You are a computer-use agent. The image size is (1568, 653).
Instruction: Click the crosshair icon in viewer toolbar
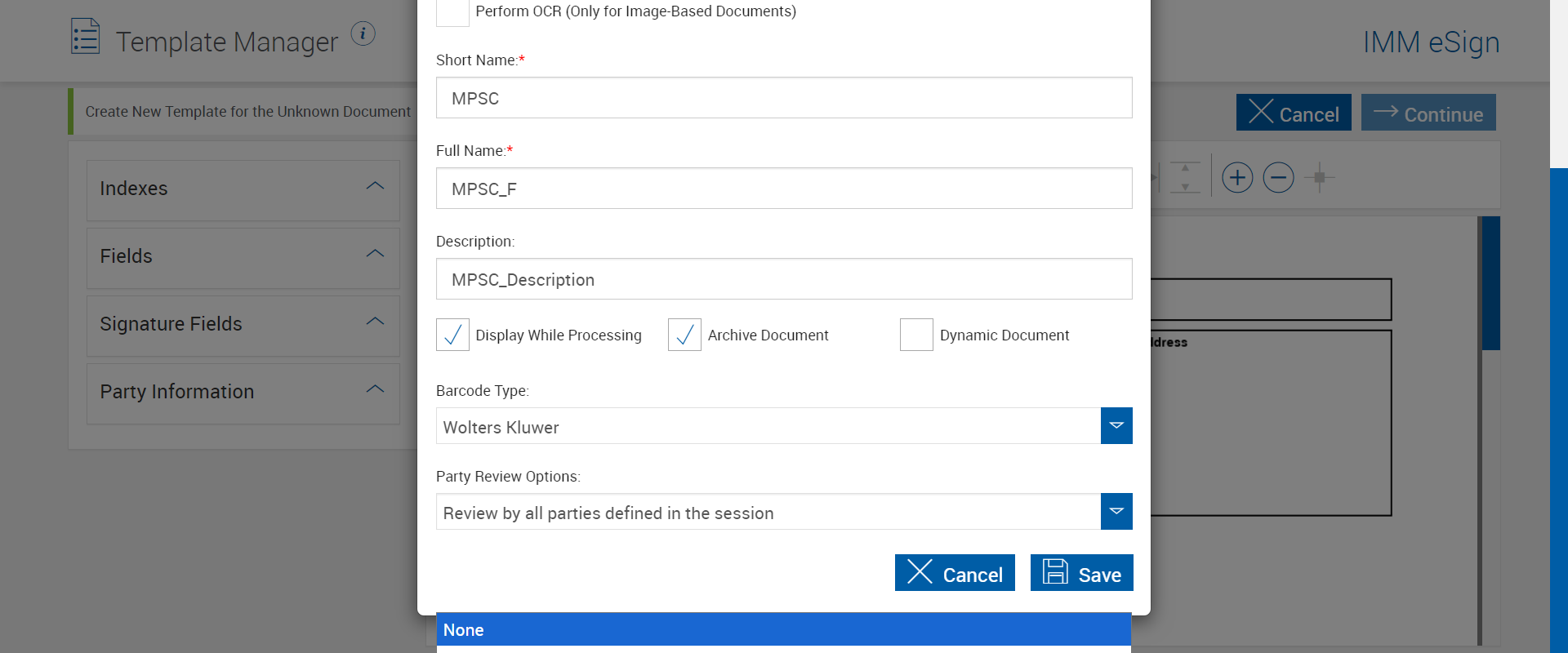click(1319, 177)
